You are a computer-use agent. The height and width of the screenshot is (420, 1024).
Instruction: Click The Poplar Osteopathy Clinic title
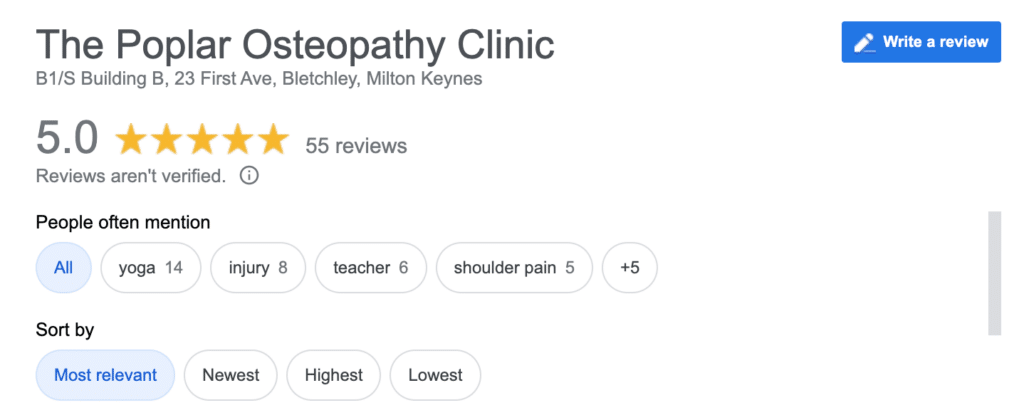tap(295, 46)
